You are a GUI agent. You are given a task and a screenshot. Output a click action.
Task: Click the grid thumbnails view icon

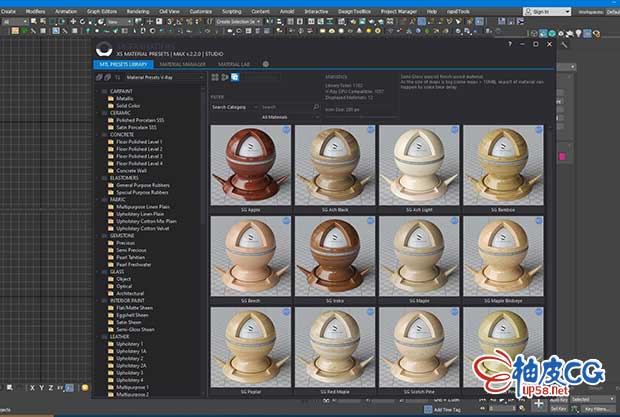pyautogui.click(x=215, y=77)
